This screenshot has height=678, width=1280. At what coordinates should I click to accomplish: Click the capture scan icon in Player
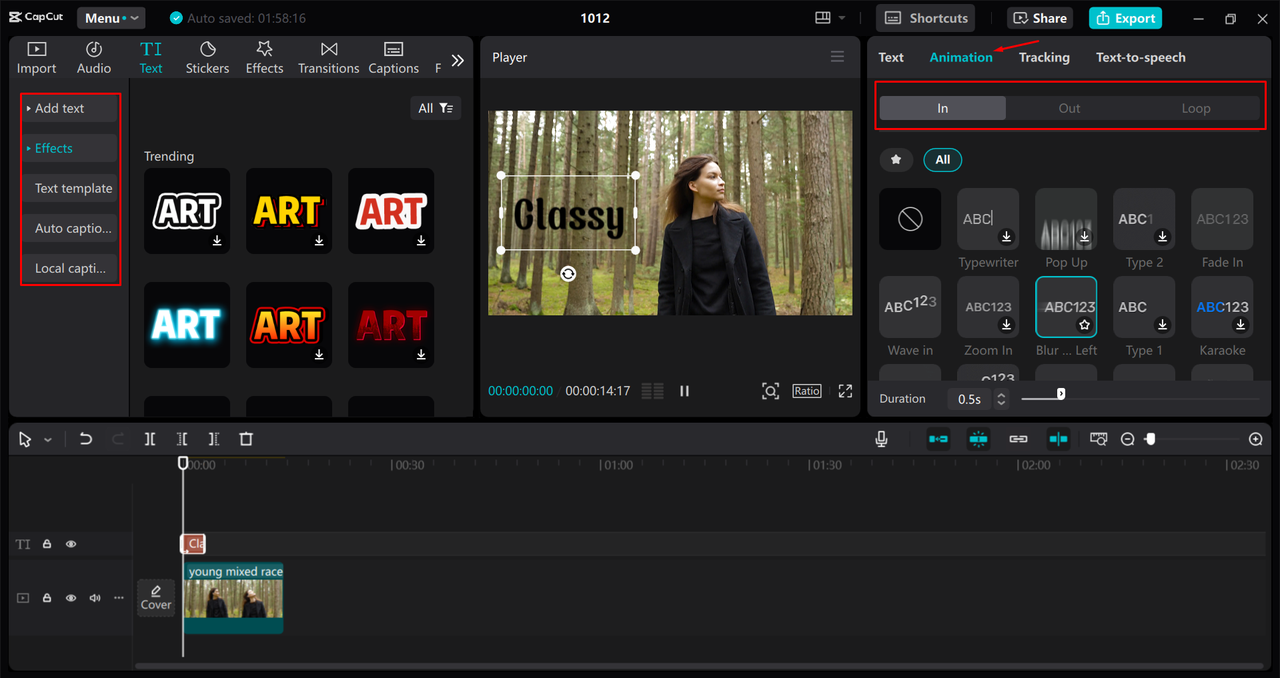tap(770, 391)
